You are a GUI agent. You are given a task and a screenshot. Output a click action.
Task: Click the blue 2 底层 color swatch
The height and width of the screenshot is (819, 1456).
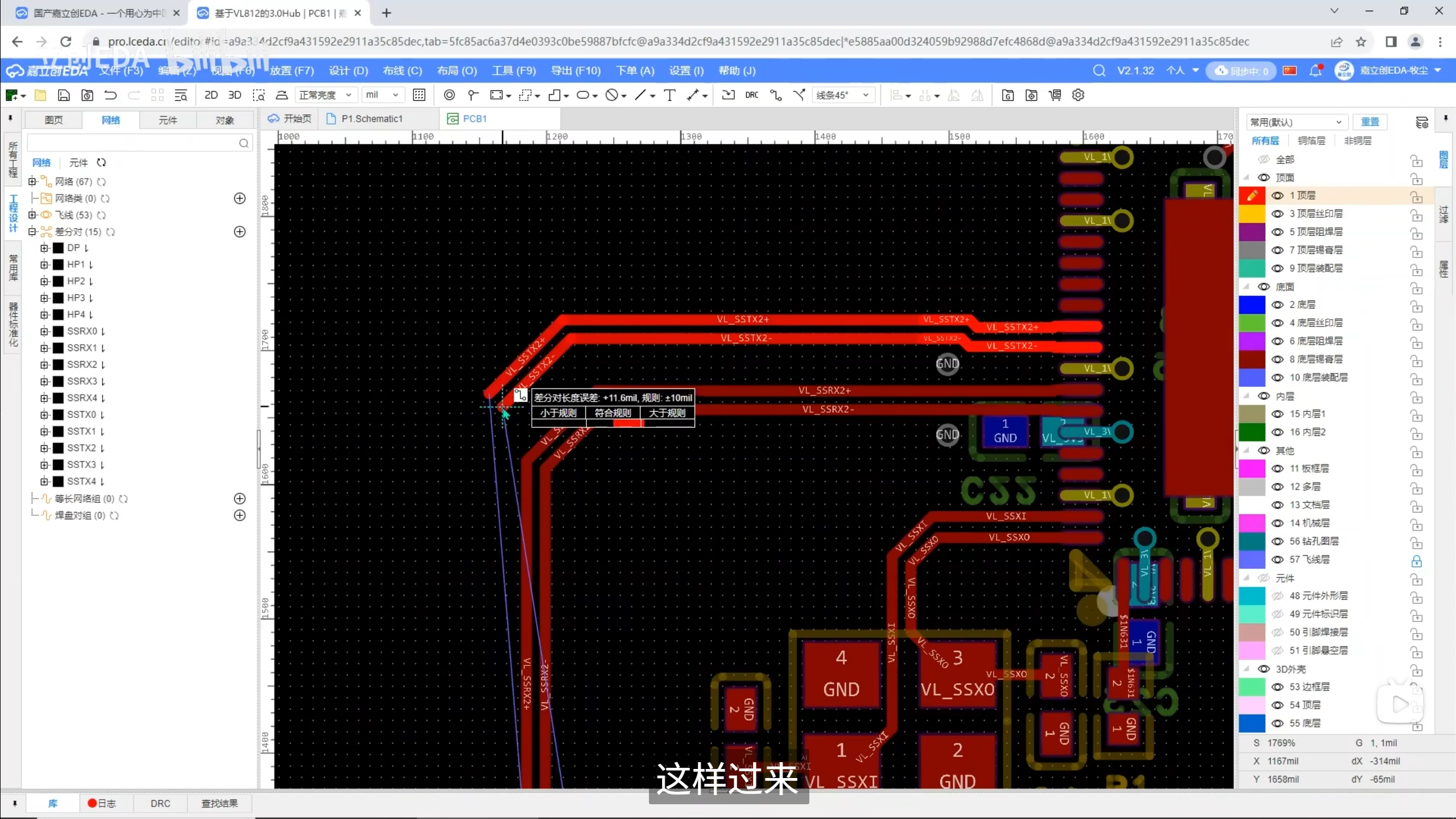coord(1252,305)
